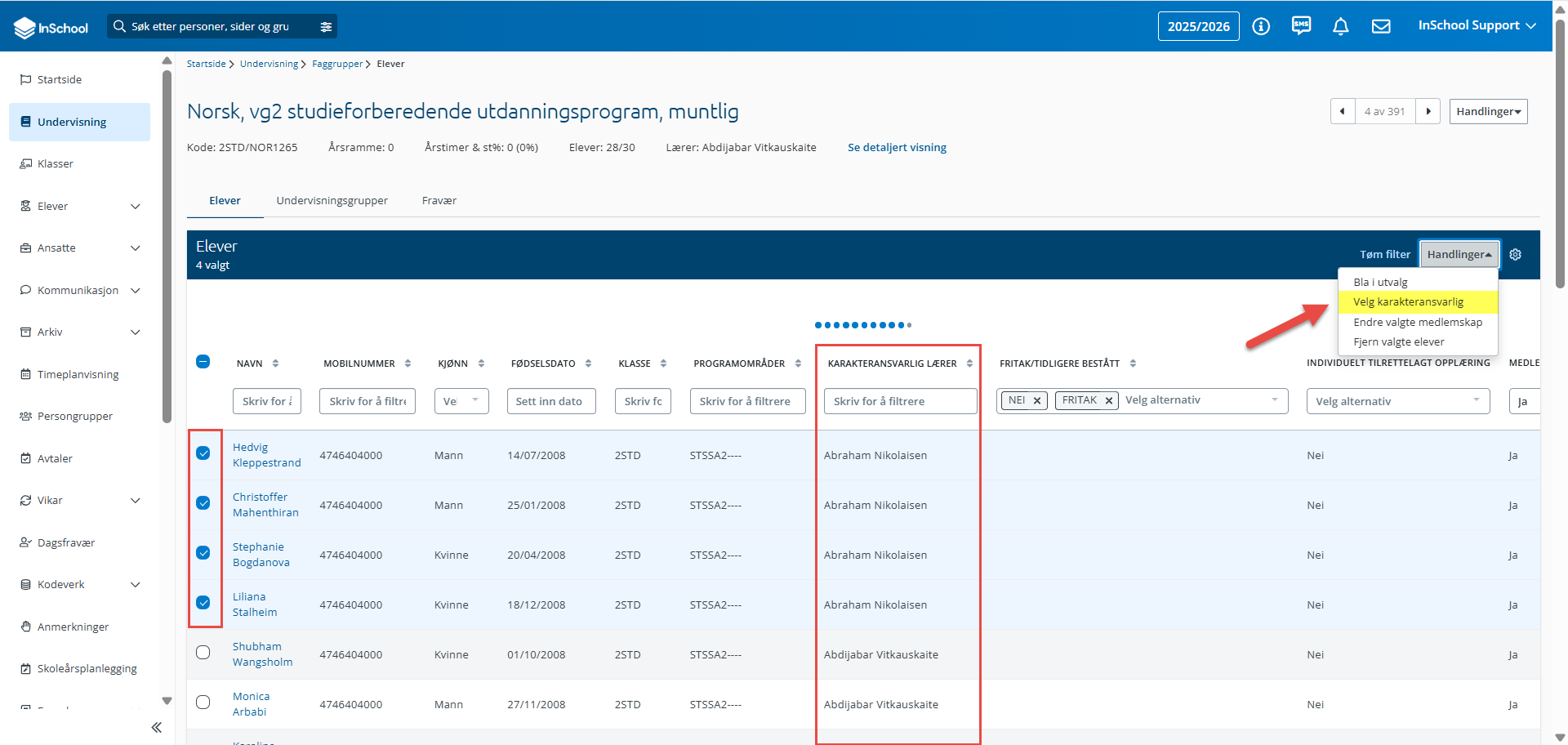Sort by Navn column
This screenshot has height=745, width=1568.
pos(275,364)
